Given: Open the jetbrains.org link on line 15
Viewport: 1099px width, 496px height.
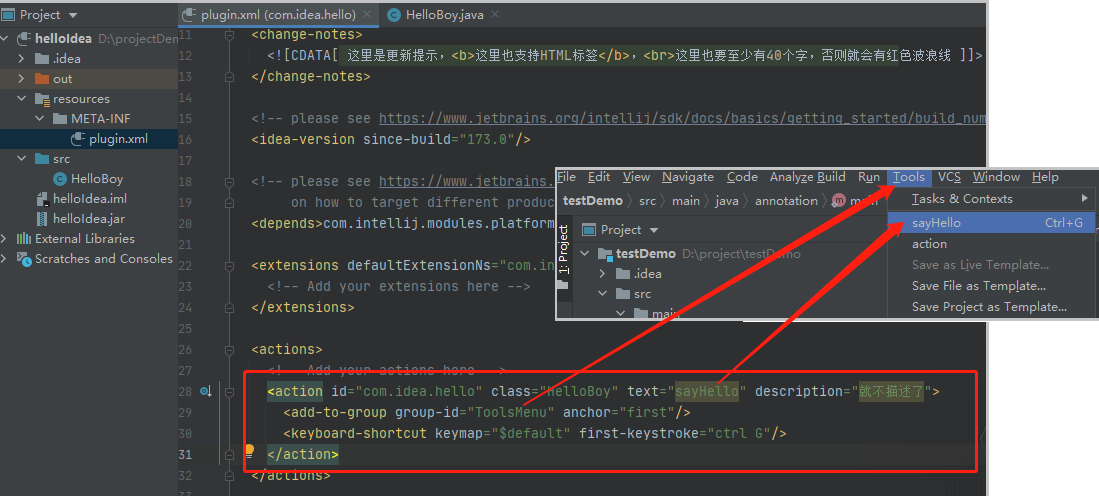Looking at the screenshot, I should [x=682, y=118].
